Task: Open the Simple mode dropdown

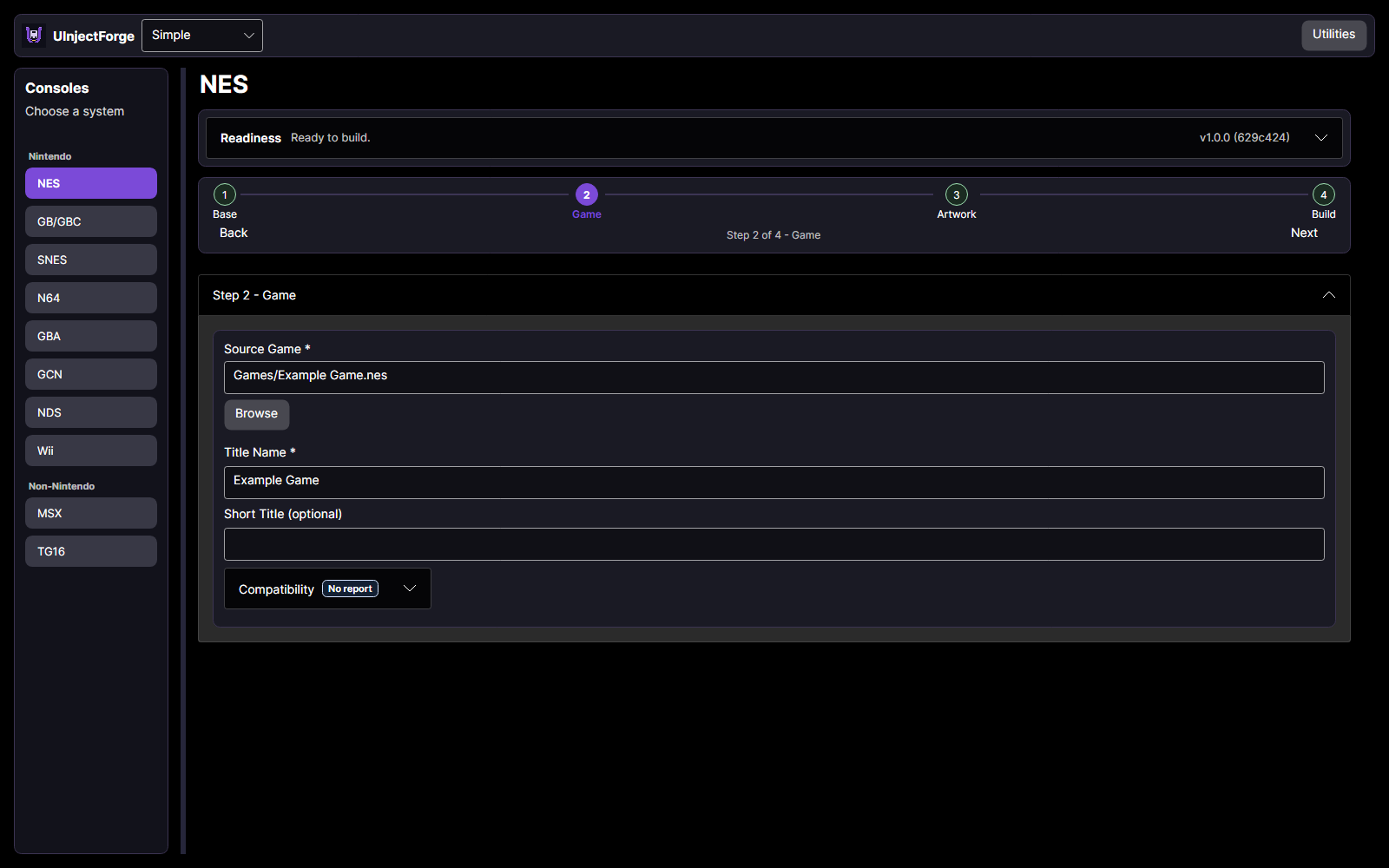Action: click(x=202, y=36)
